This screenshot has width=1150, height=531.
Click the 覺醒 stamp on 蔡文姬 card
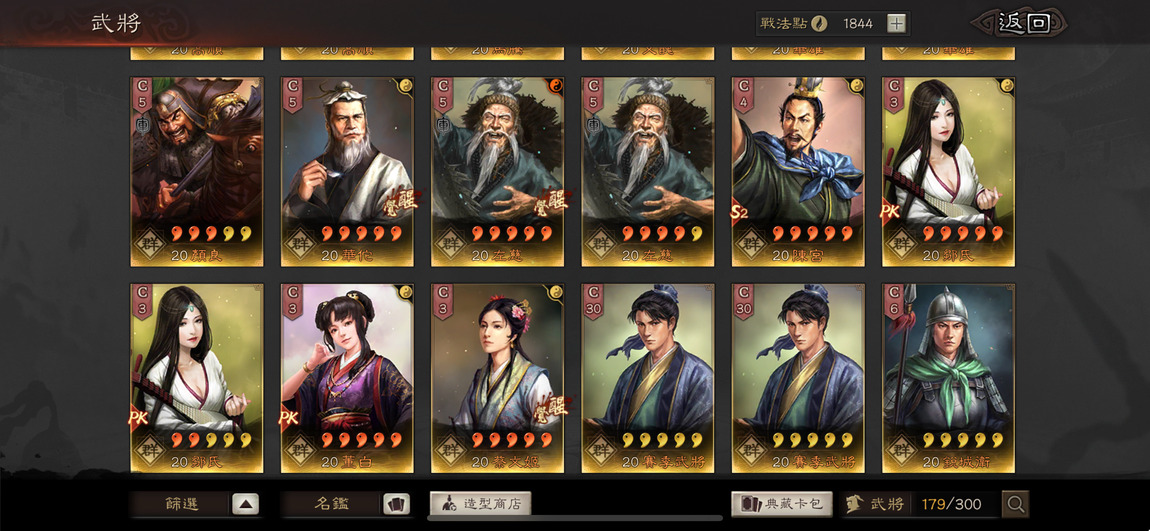tap(549, 407)
